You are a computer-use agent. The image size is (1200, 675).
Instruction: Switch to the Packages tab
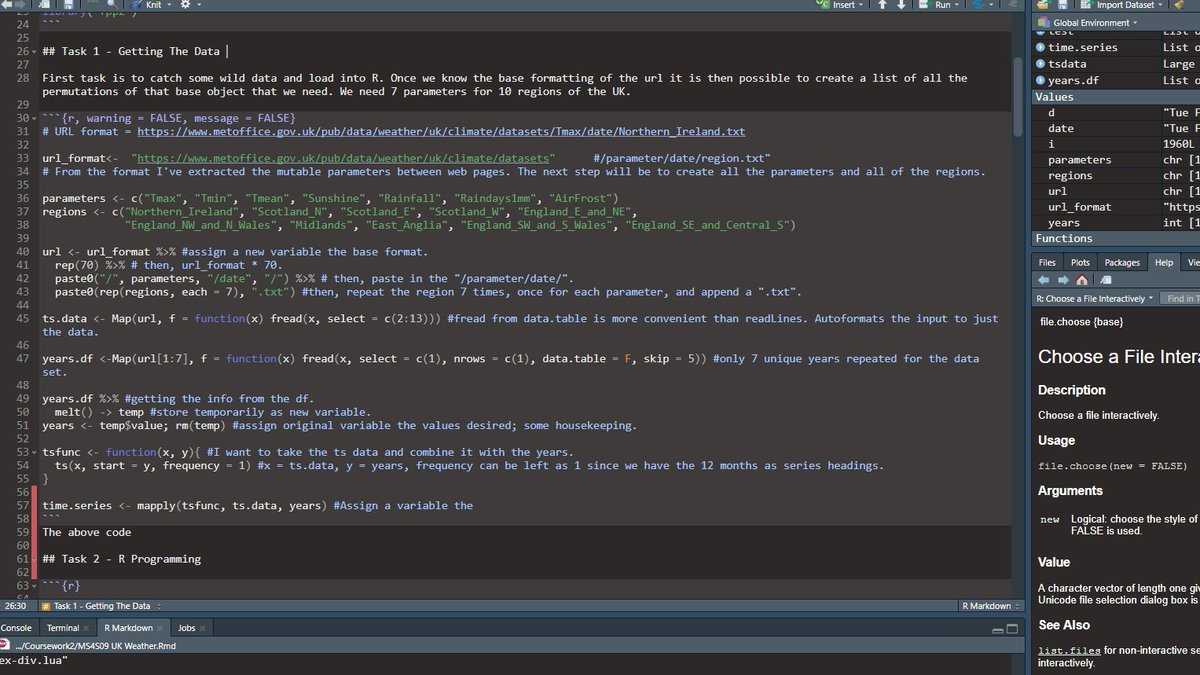click(1122, 262)
